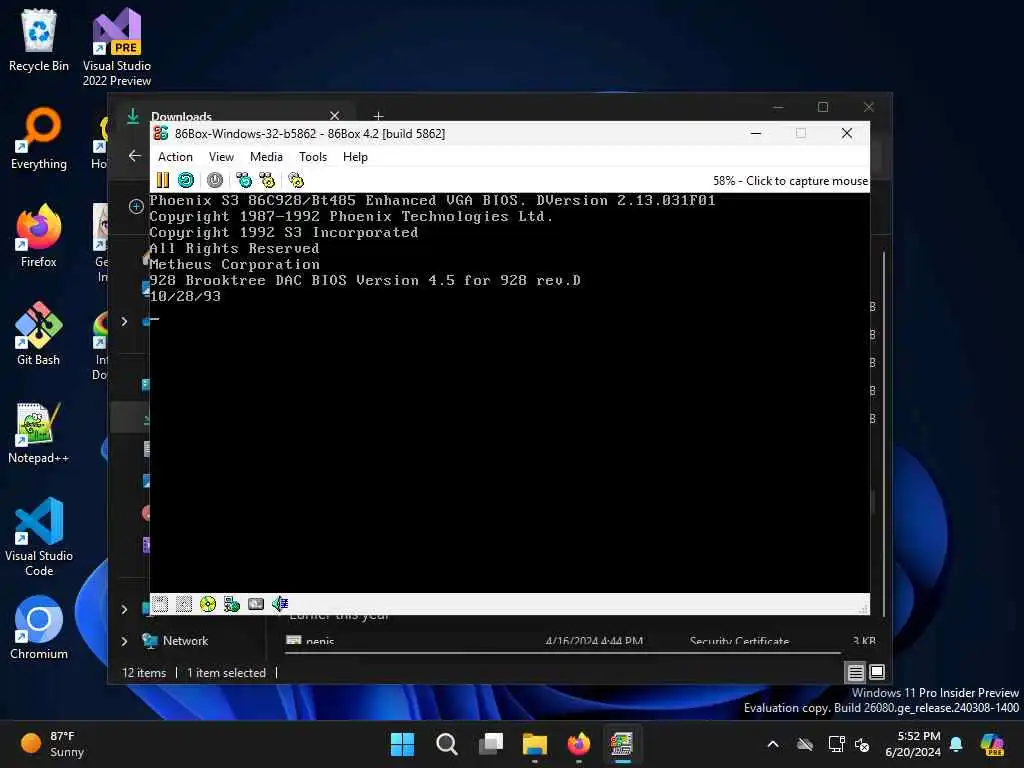
Task: Send Ctrl+Alt+Esc via the 86Box toolbar icon
Action: tap(267, 180)
